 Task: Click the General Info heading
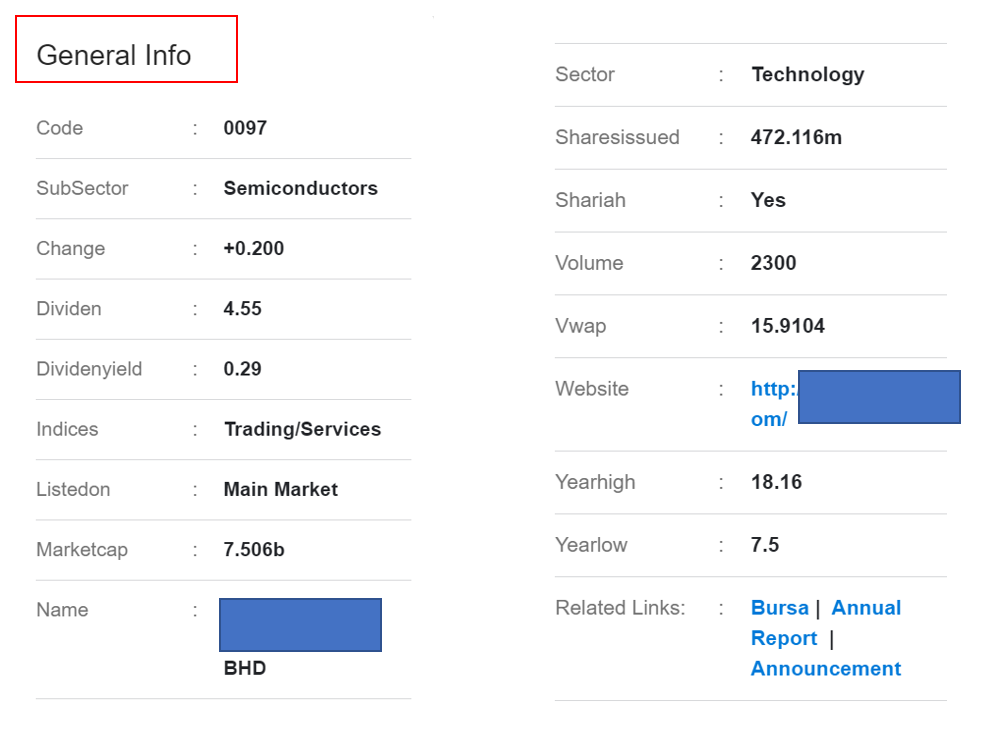point(113,55)
